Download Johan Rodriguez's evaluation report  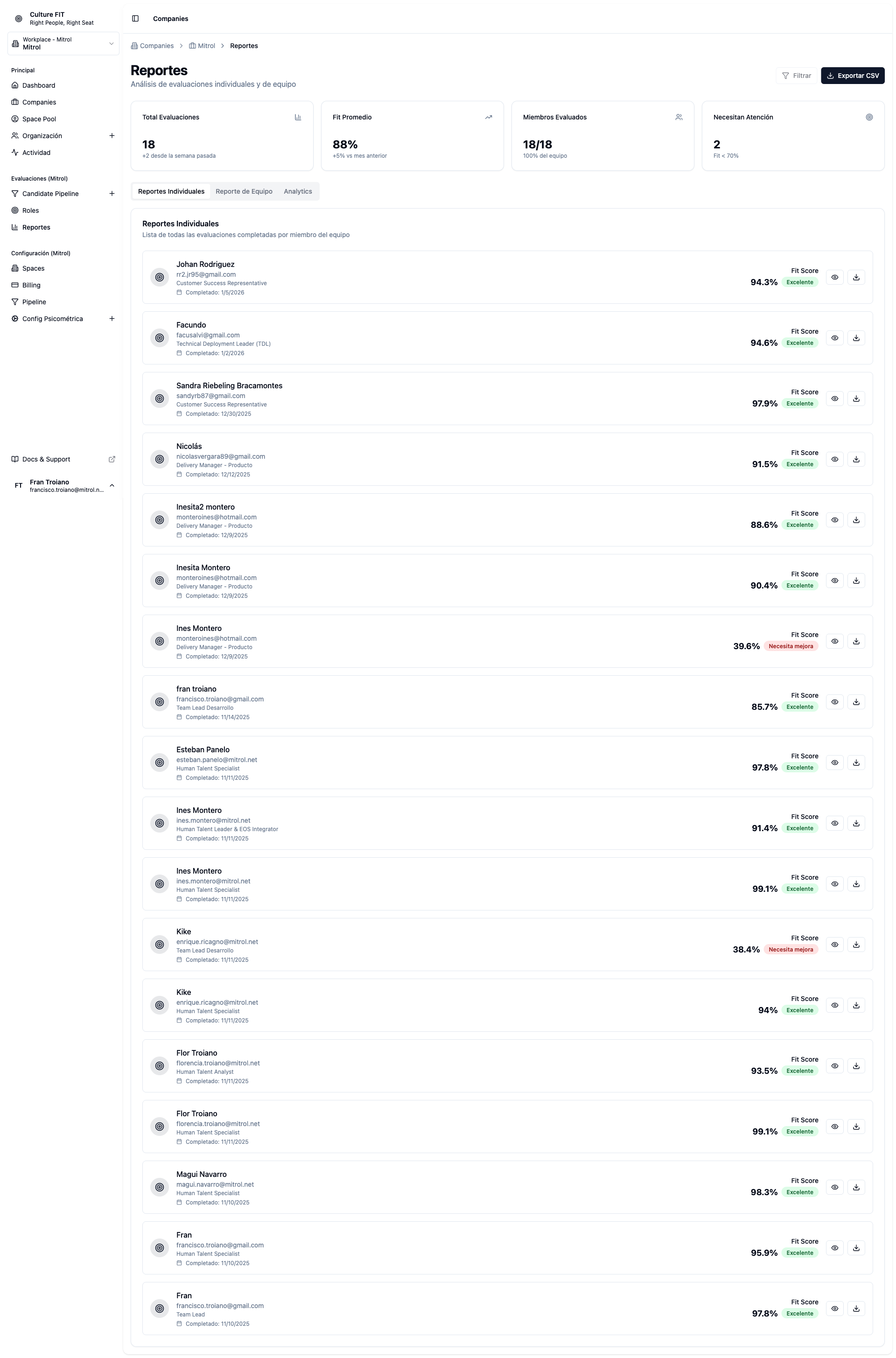pyautogui.click(x=856, y=277)
